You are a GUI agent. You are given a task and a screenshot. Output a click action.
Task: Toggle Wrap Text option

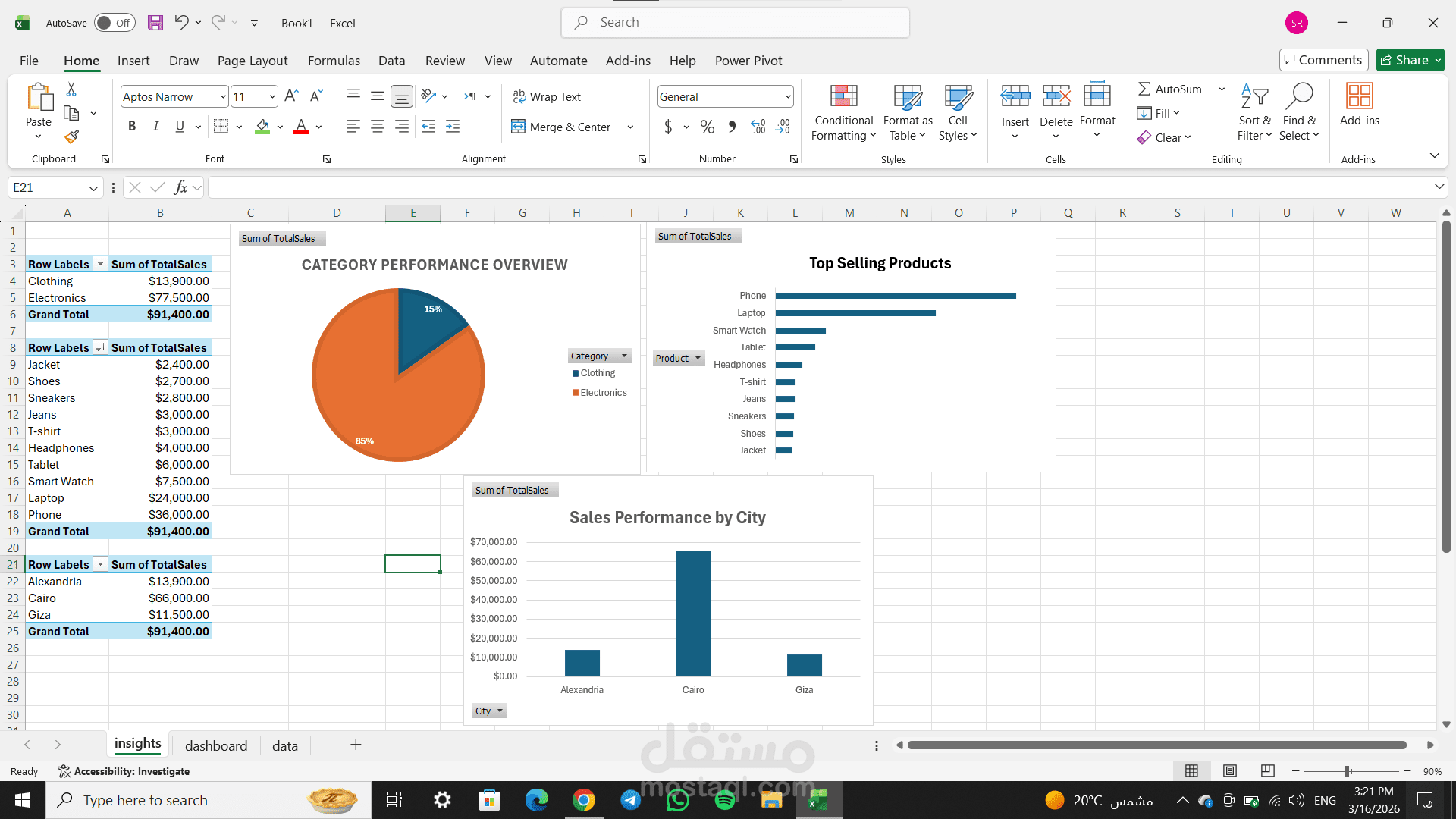coord(547,96)
